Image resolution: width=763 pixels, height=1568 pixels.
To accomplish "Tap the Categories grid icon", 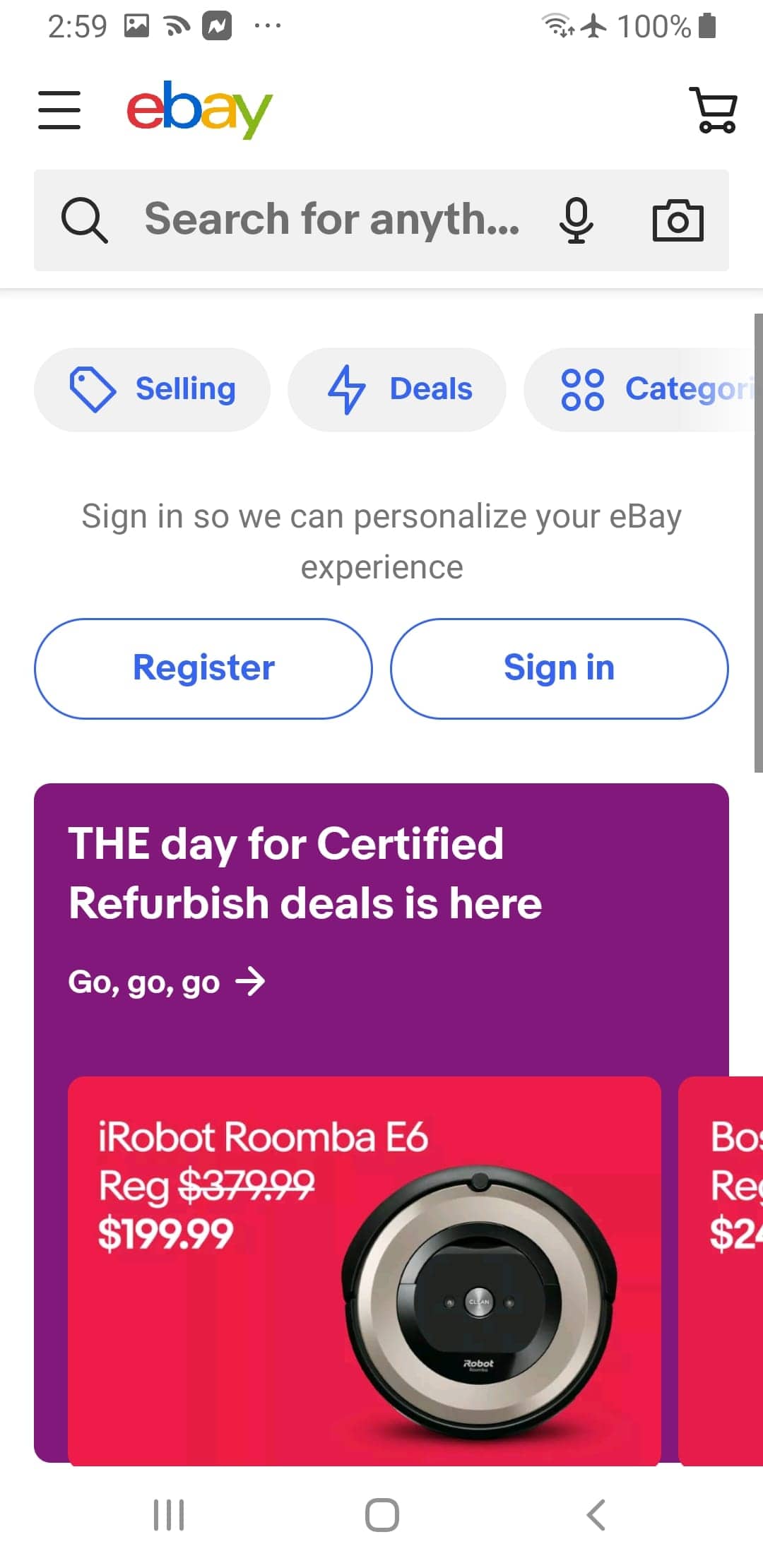I will [583, 389].
